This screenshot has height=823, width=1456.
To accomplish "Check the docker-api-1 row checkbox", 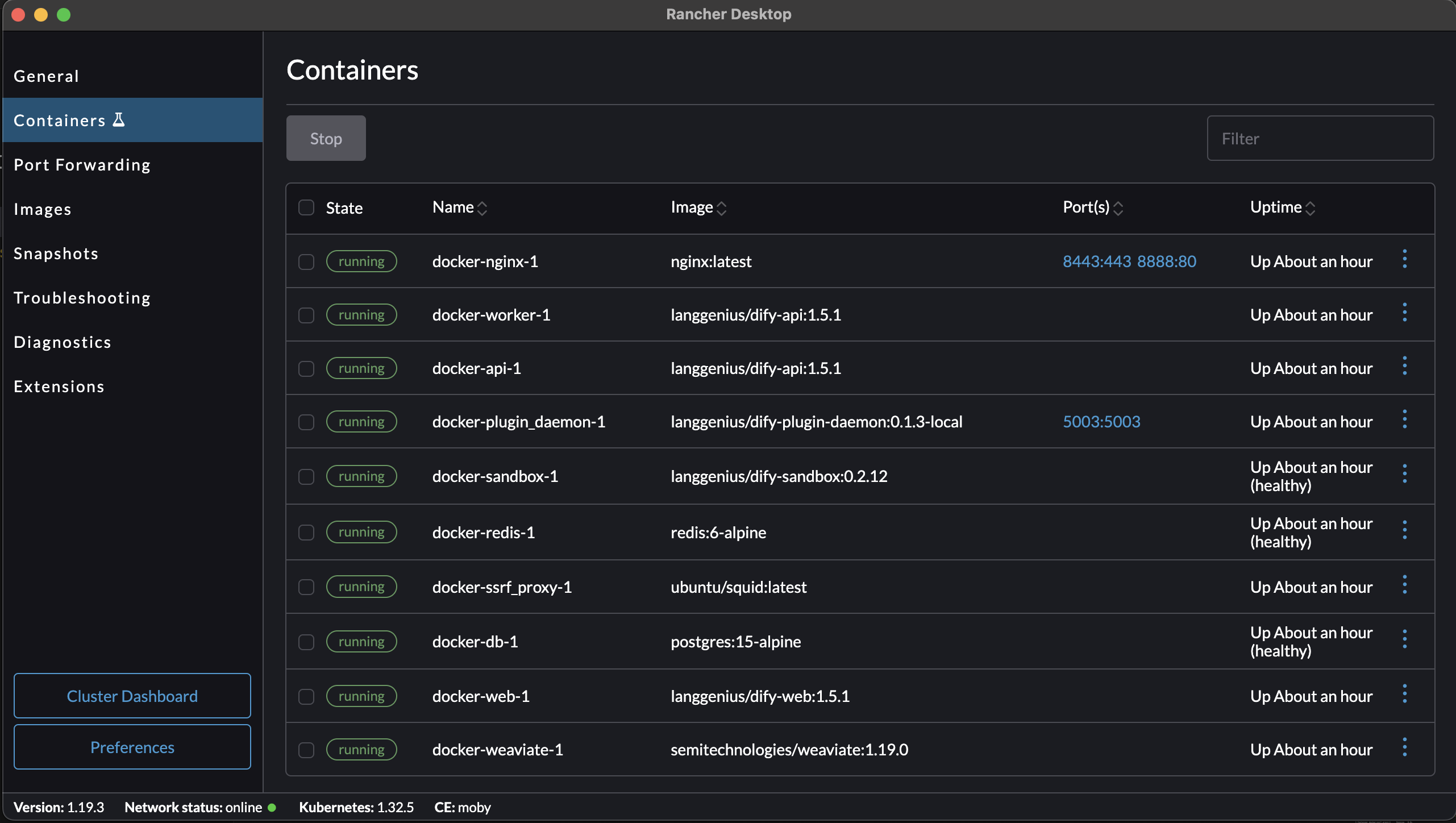I will point(306,369).
